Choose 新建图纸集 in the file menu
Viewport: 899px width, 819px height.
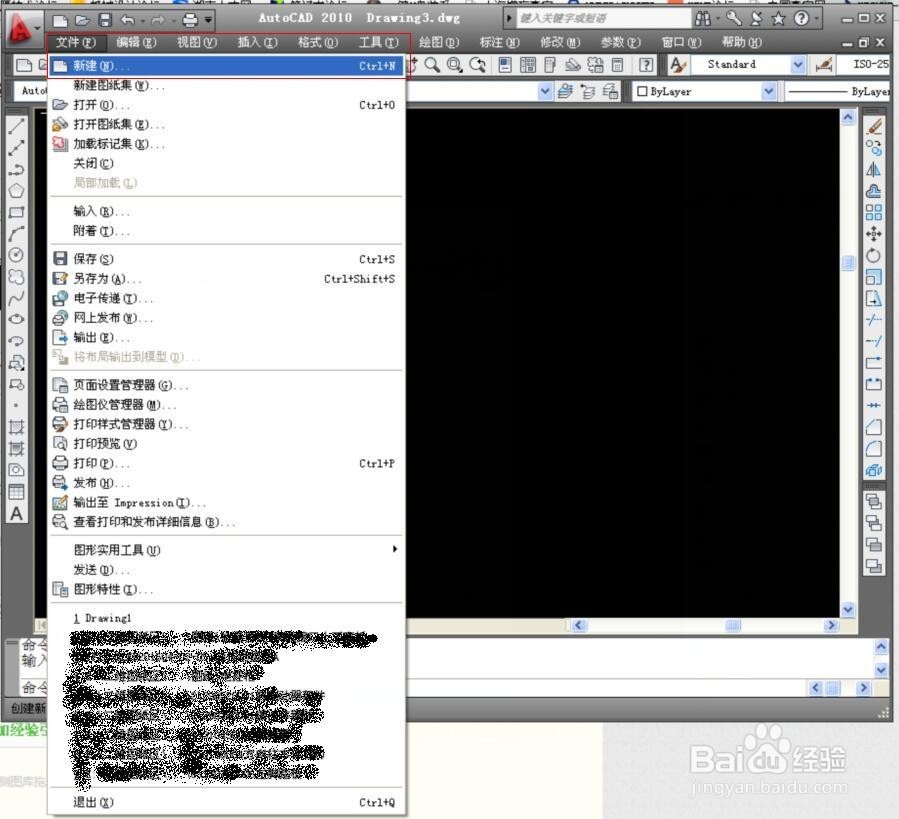(226, 85)
